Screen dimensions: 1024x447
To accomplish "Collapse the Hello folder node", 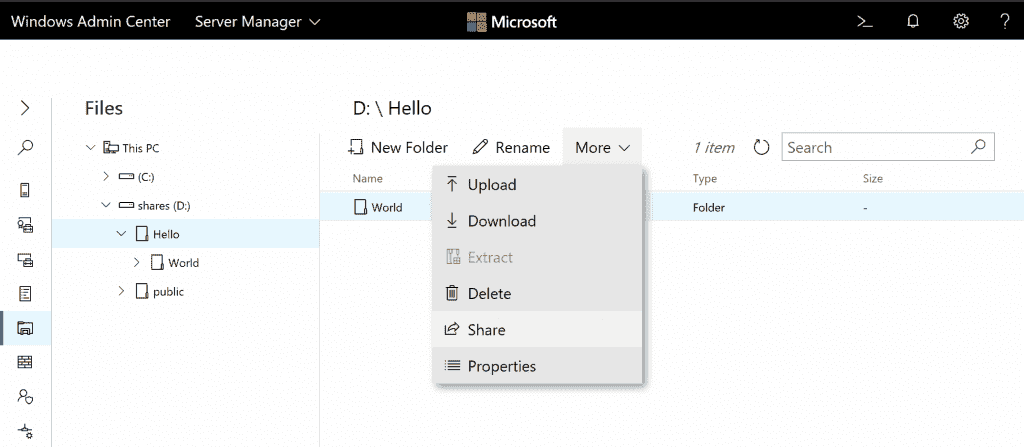I will [x=121, y=233].
